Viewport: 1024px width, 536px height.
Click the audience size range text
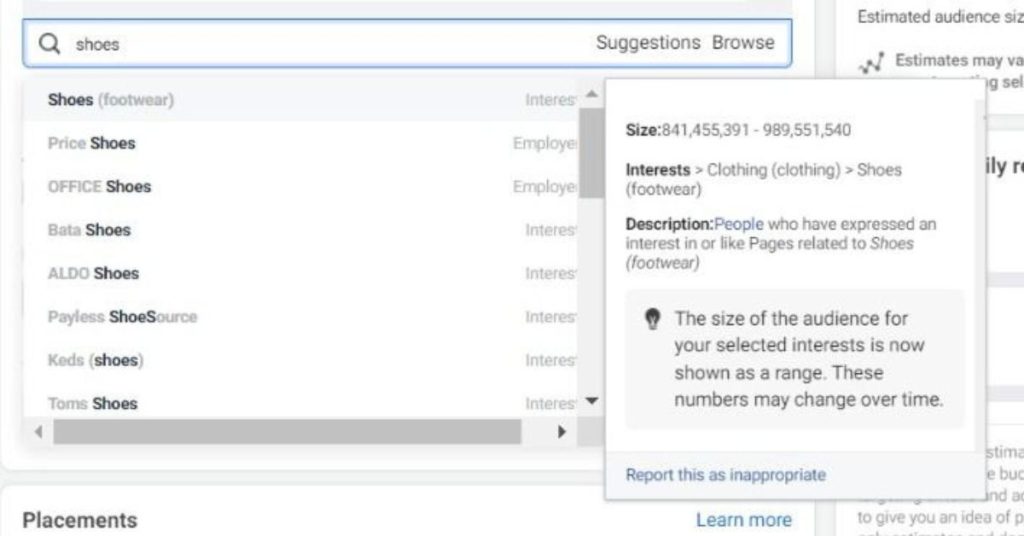point(756,130)
